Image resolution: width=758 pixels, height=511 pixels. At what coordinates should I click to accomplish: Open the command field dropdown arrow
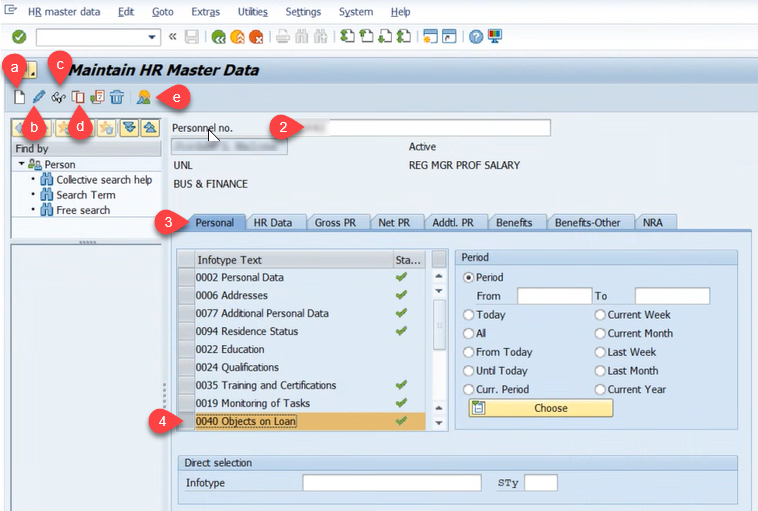click(152, 37)
